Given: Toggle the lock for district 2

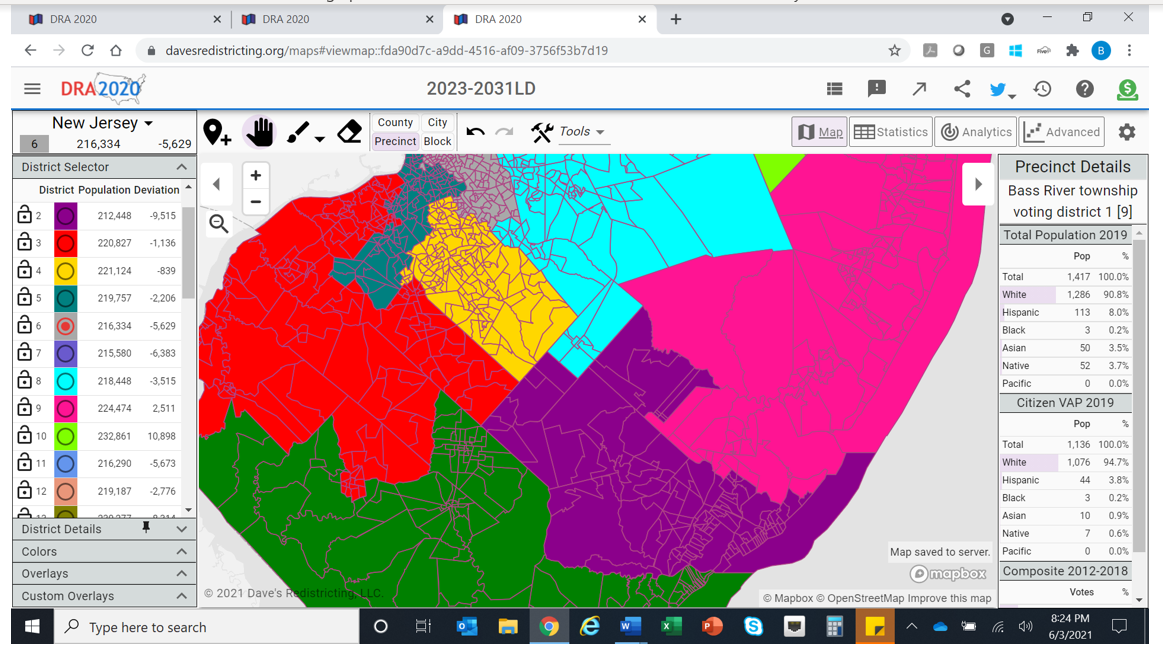Looking at the screenshot, I should [25, 216].
